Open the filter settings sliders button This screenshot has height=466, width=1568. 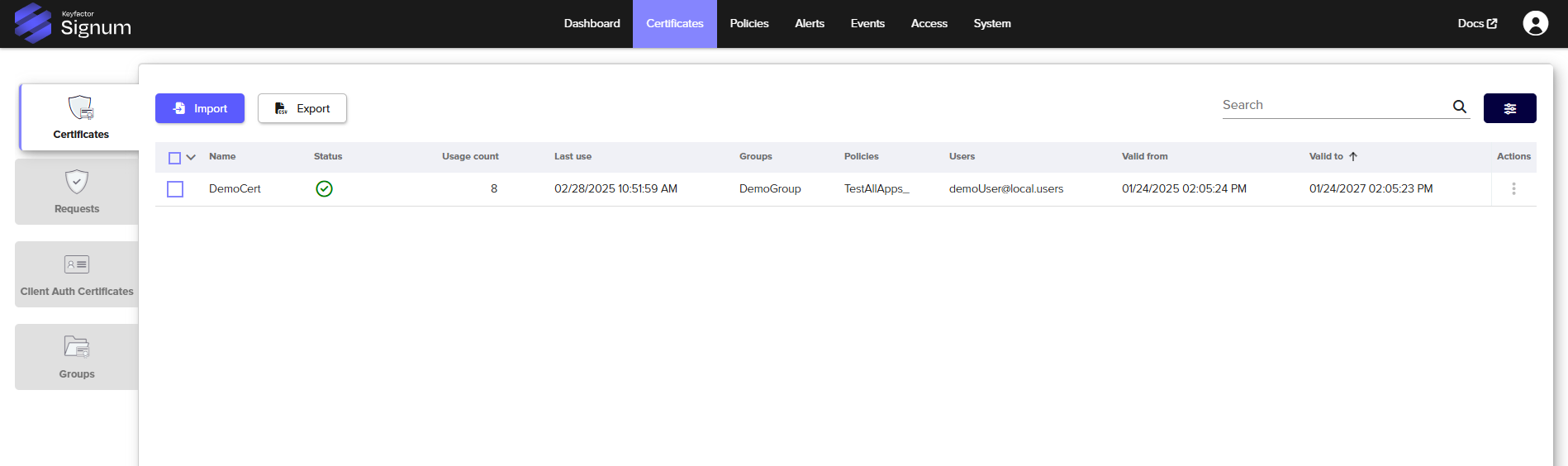pyautogui.click(x=1509, y=108)
